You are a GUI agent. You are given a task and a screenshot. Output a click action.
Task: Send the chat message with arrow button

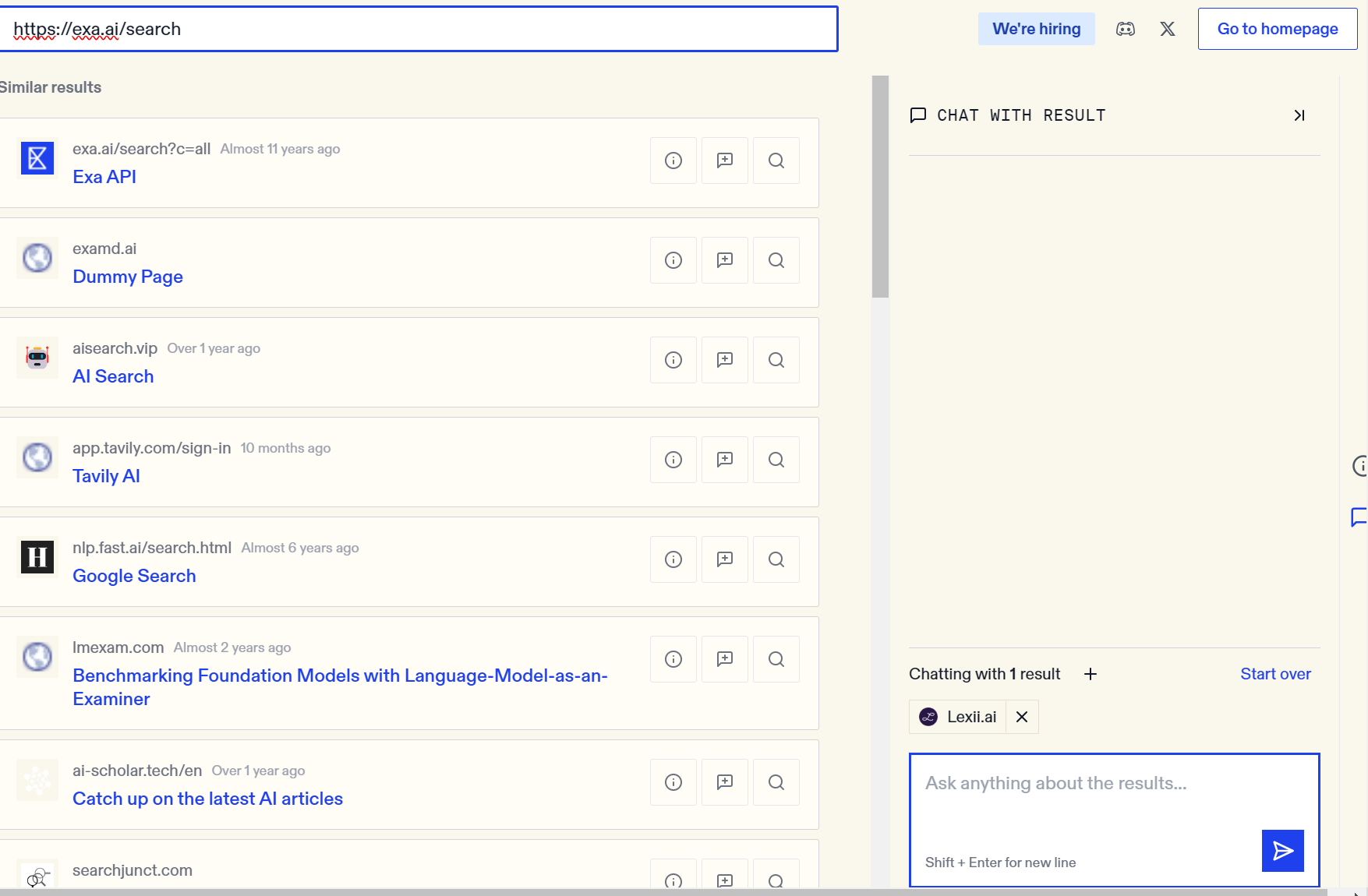click(1282, 850)
